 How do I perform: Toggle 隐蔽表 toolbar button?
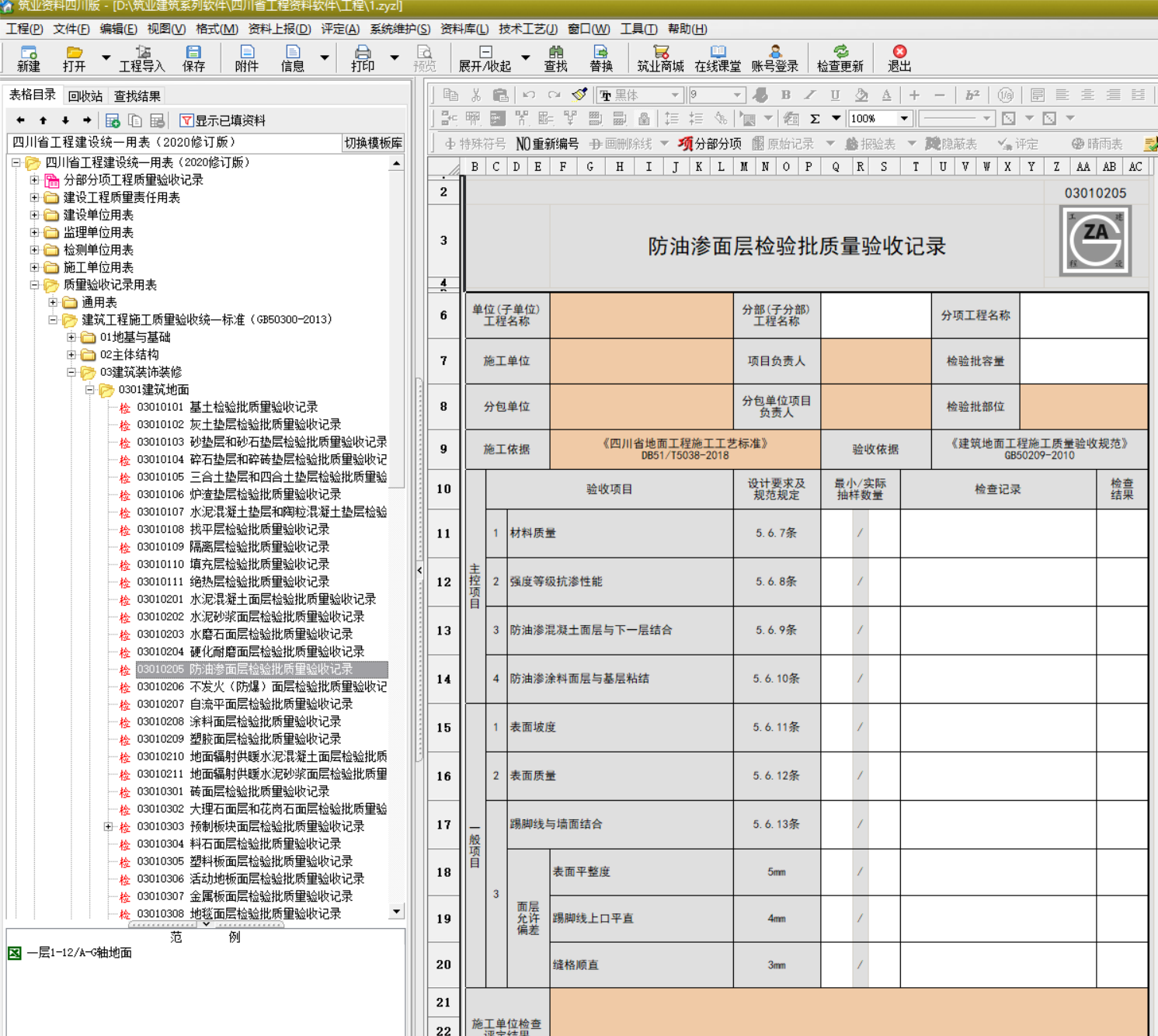pos(951,144)
